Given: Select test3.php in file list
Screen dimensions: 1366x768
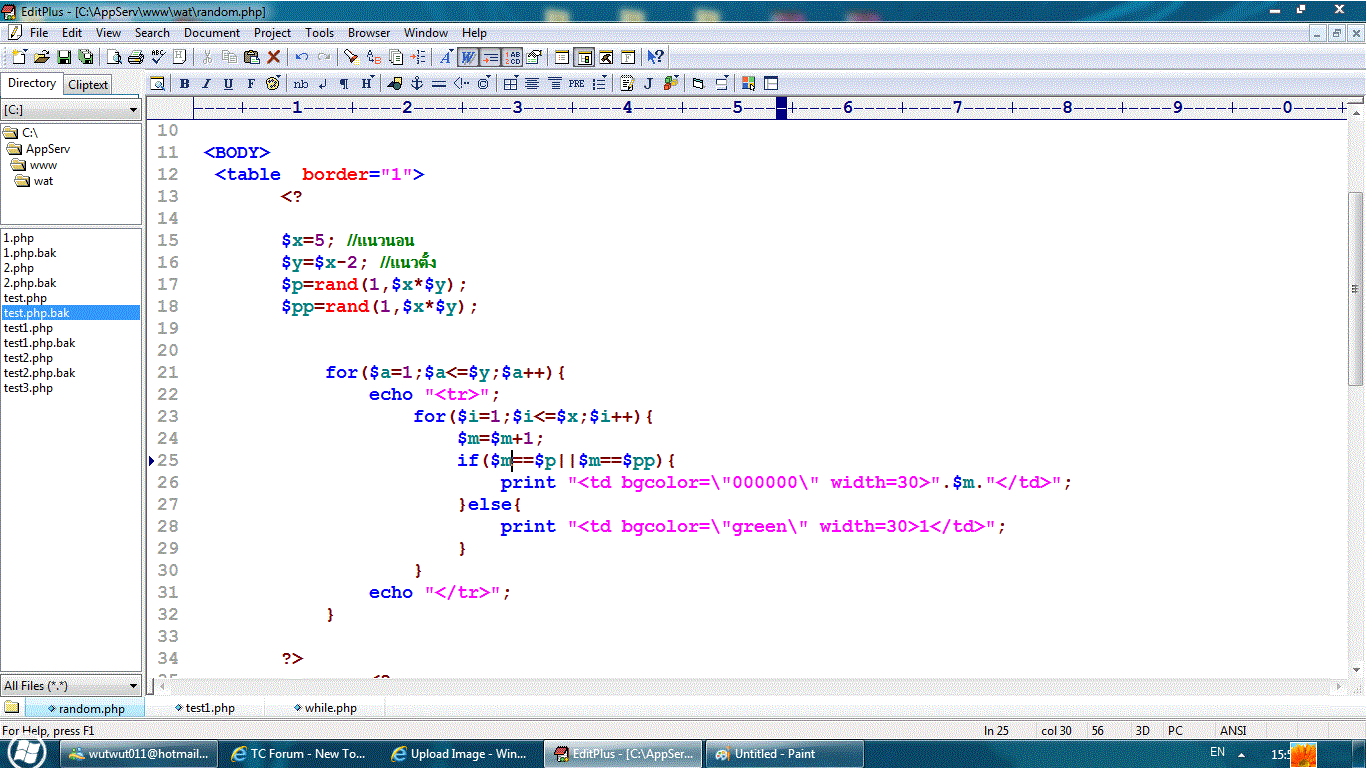Looking at the screenshot, I should click(x=28, y=388).
